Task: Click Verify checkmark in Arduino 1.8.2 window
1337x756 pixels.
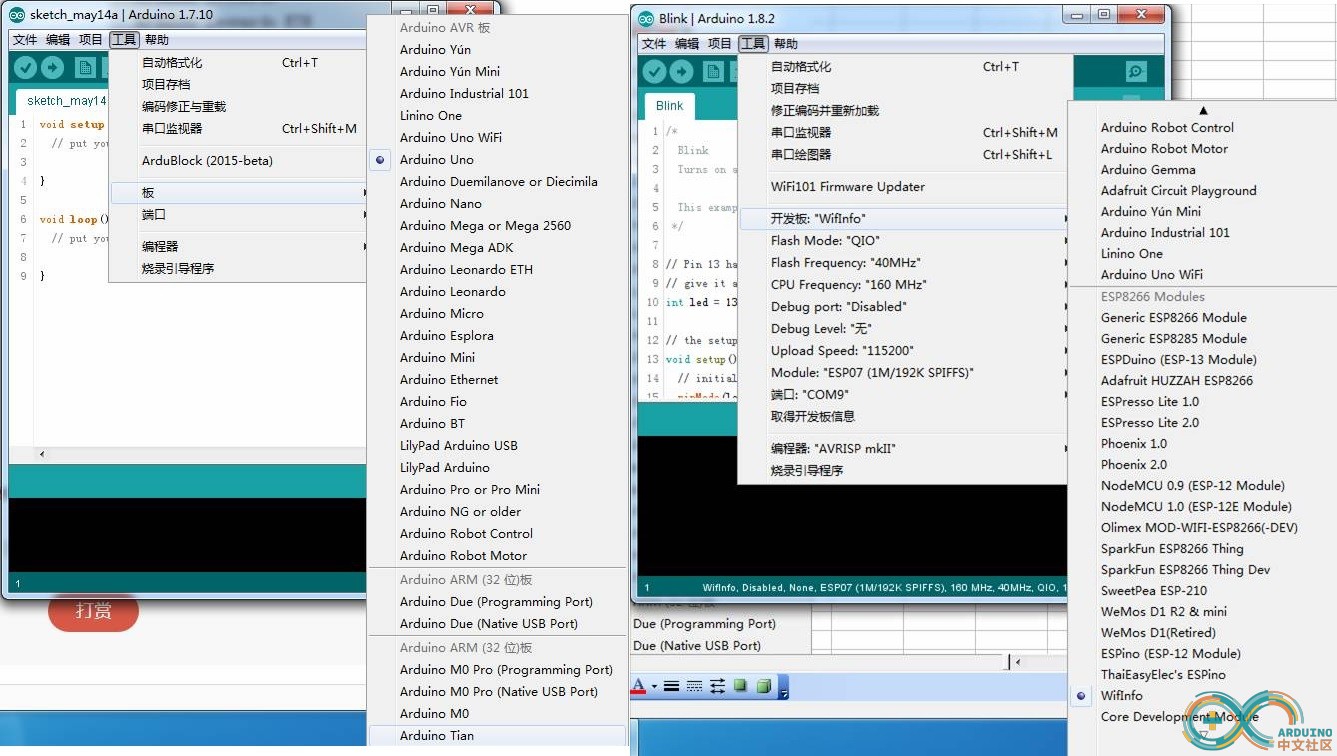Action: point(654,71)
